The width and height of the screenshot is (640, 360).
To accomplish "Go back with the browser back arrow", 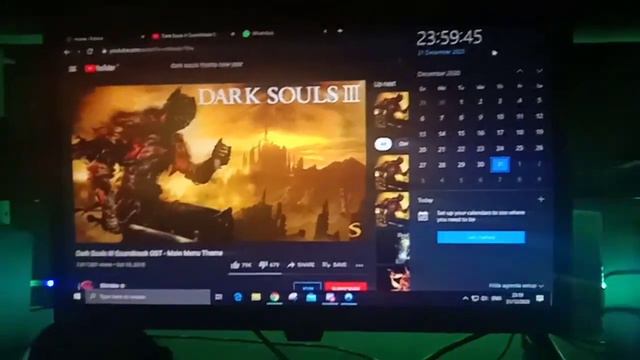I will point(67,52).
